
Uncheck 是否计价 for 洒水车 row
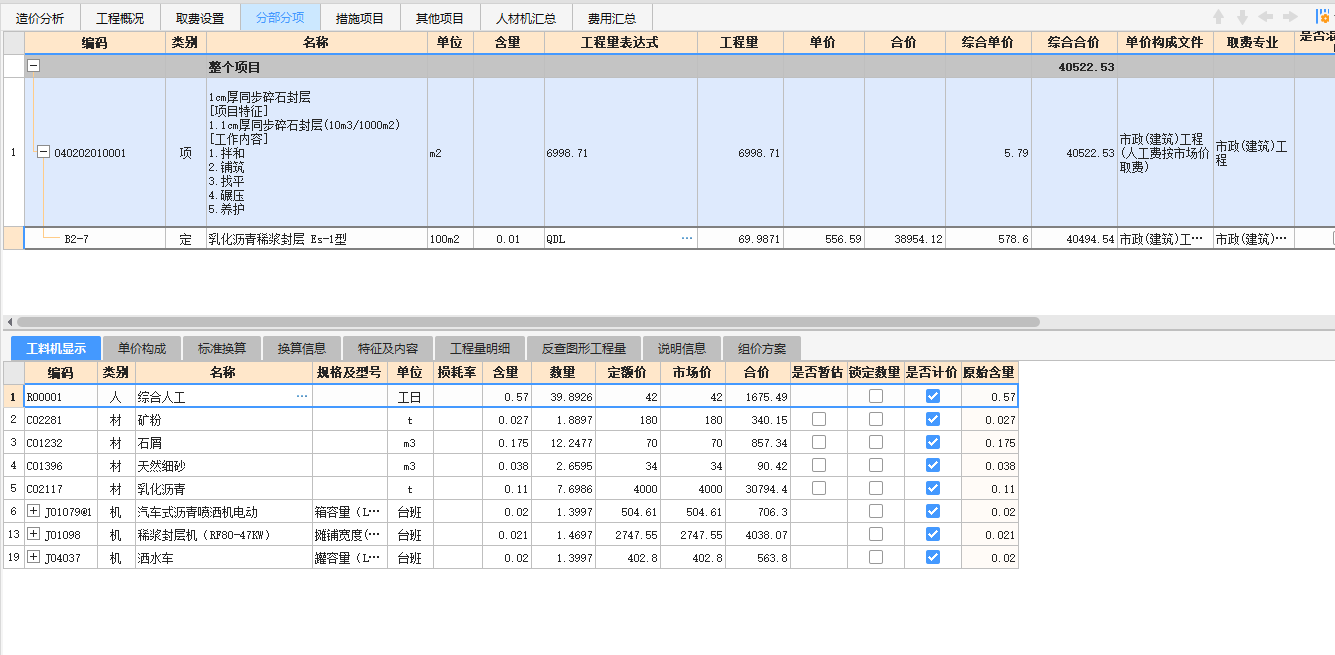[933, 557]
